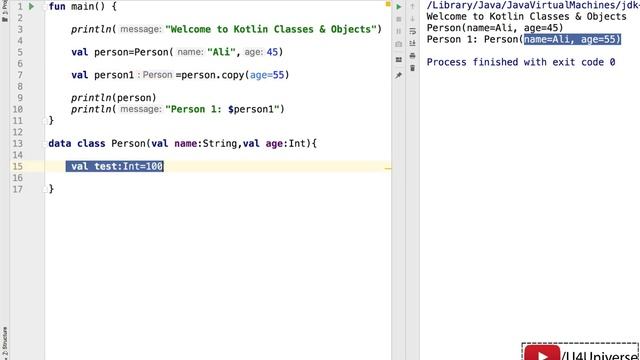Click the 'println(person)' statement
The width and height of the screenshot is (640, 360).
(113, 98)
